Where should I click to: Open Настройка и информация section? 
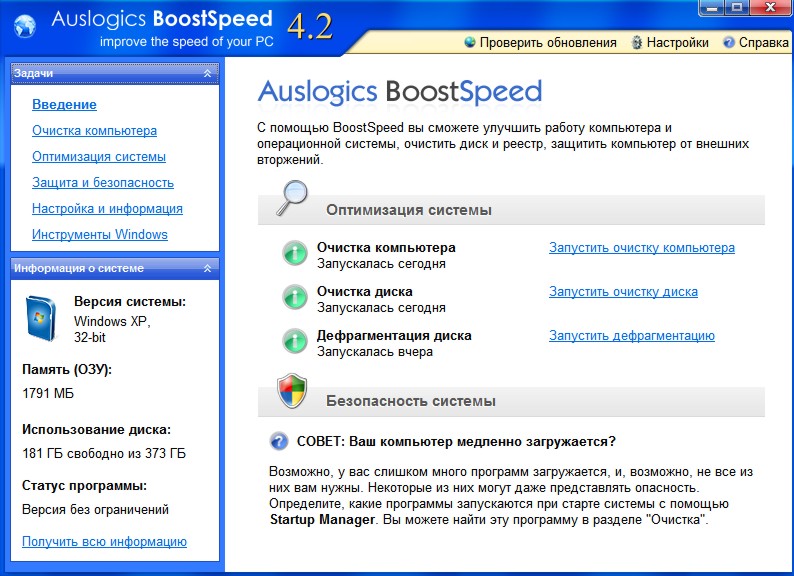pyautogui.click(x=107, y=209)
